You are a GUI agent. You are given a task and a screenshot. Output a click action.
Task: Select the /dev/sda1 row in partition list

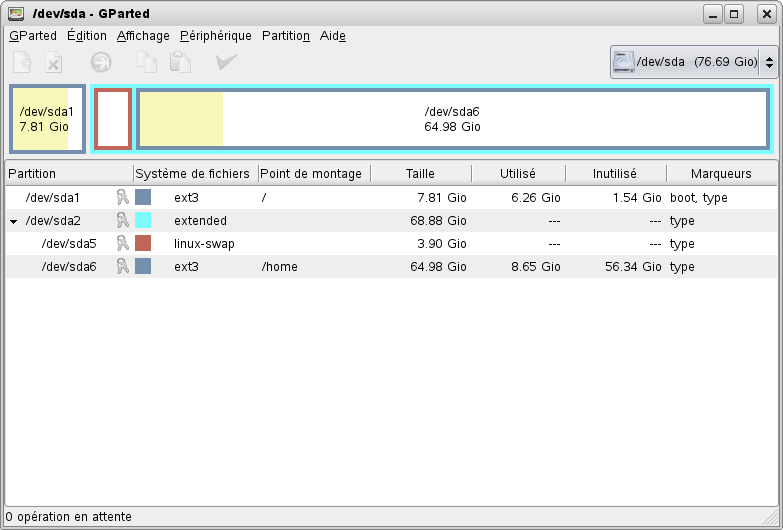point(392,197)
